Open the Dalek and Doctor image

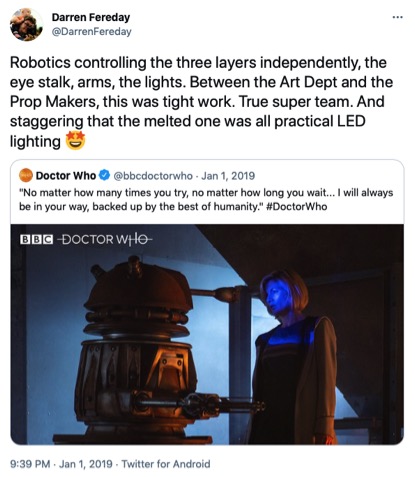tap(207, 334)
